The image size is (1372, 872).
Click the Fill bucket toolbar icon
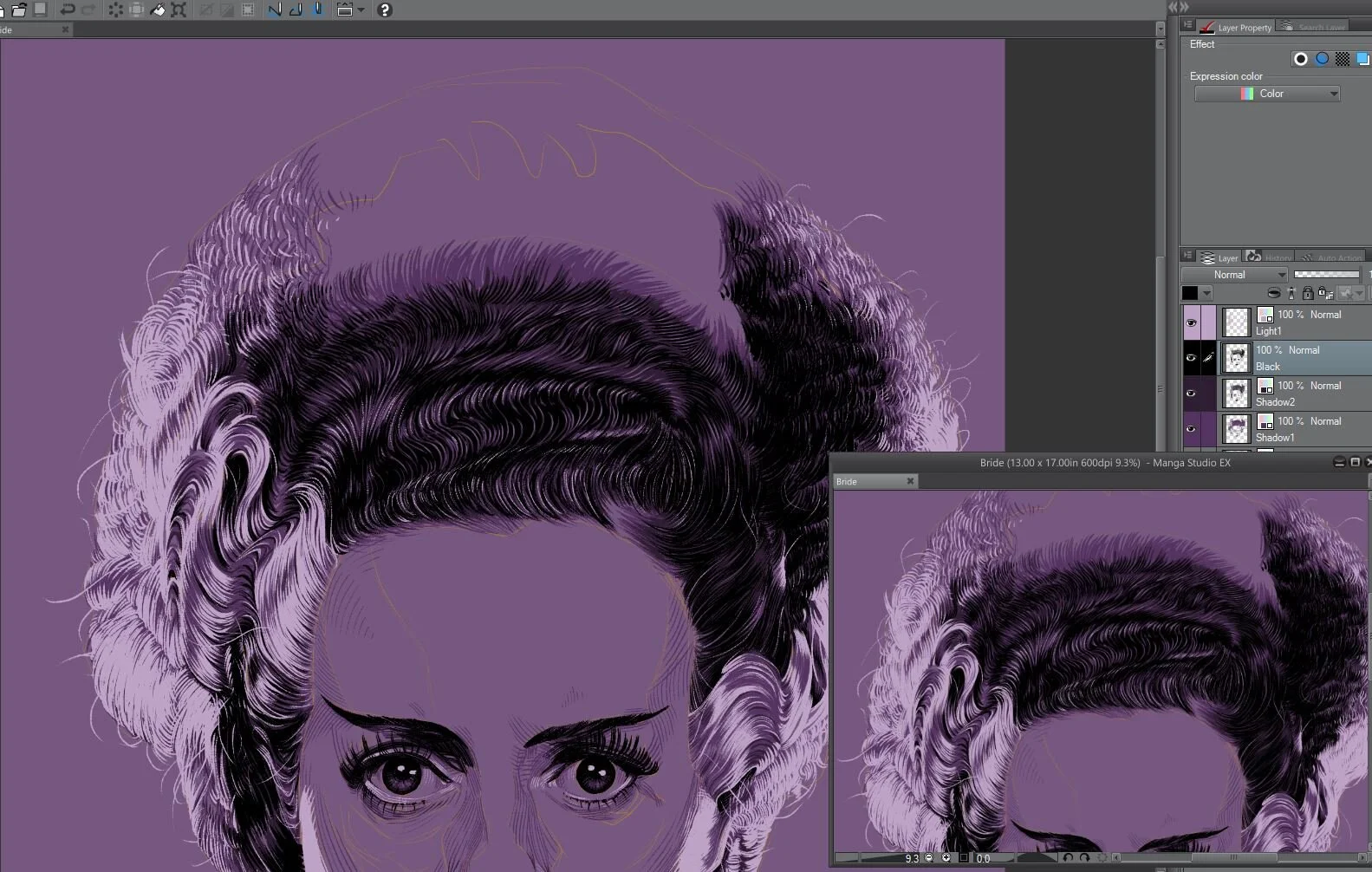(x=158, y=10)
